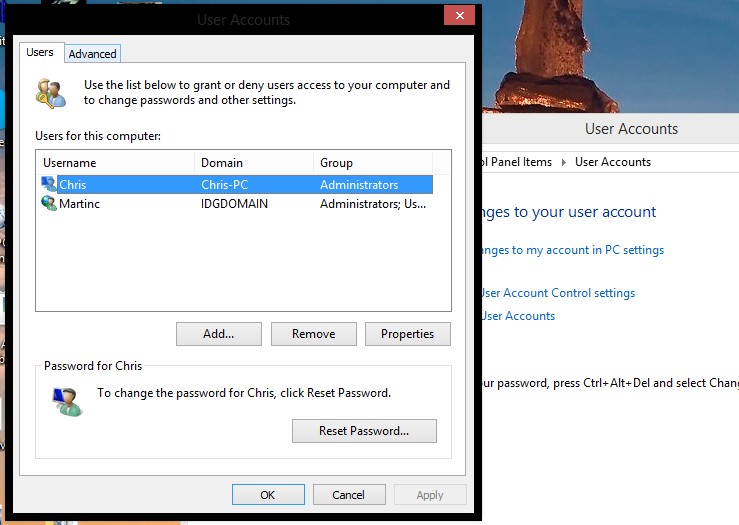Screen dimensions: 739x525
Task: Click the IDGDOMAIN domain cell
Action: click(x=234, y=204)
